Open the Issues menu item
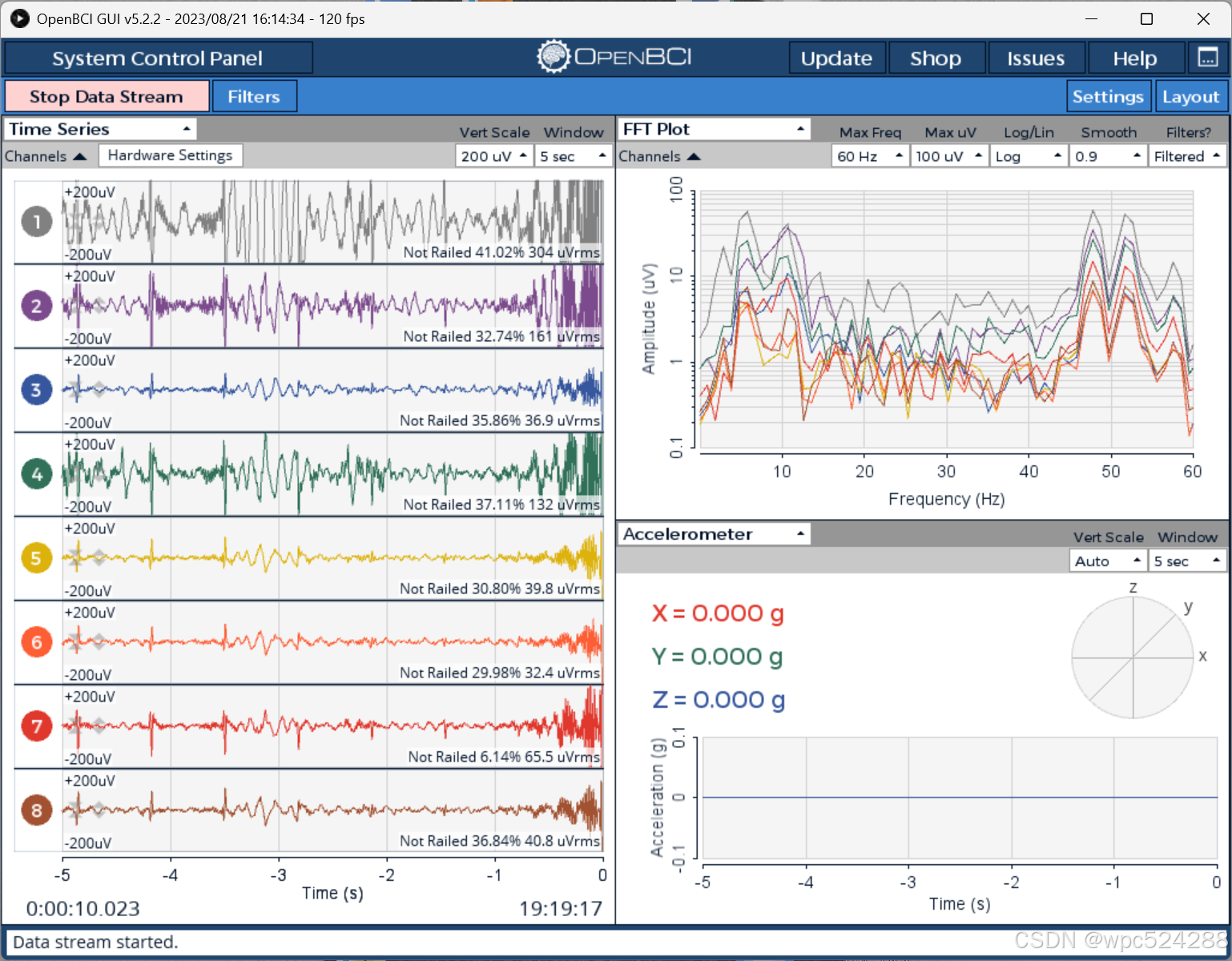The height and width of the screenshot is (961, 1232). click(1036, 58)
